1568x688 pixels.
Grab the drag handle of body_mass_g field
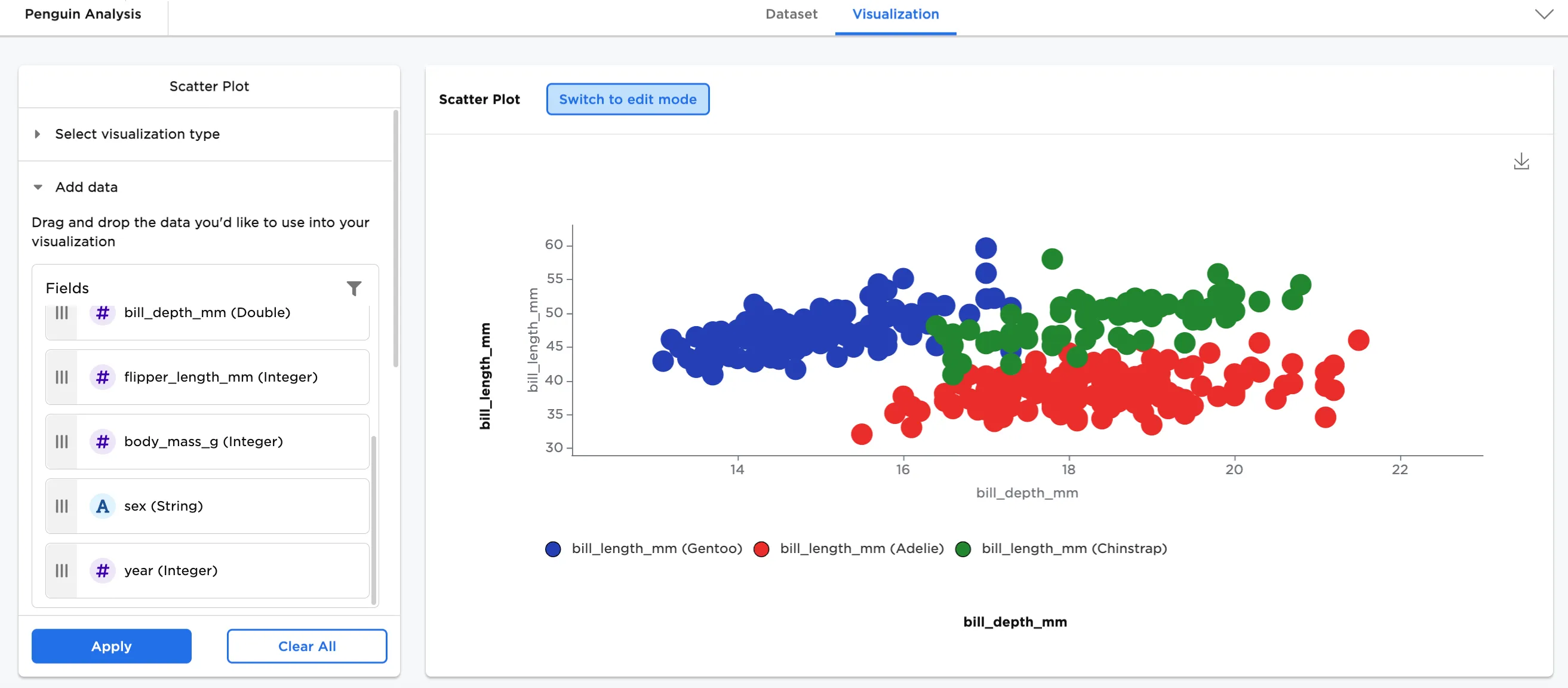coord(62,441)
